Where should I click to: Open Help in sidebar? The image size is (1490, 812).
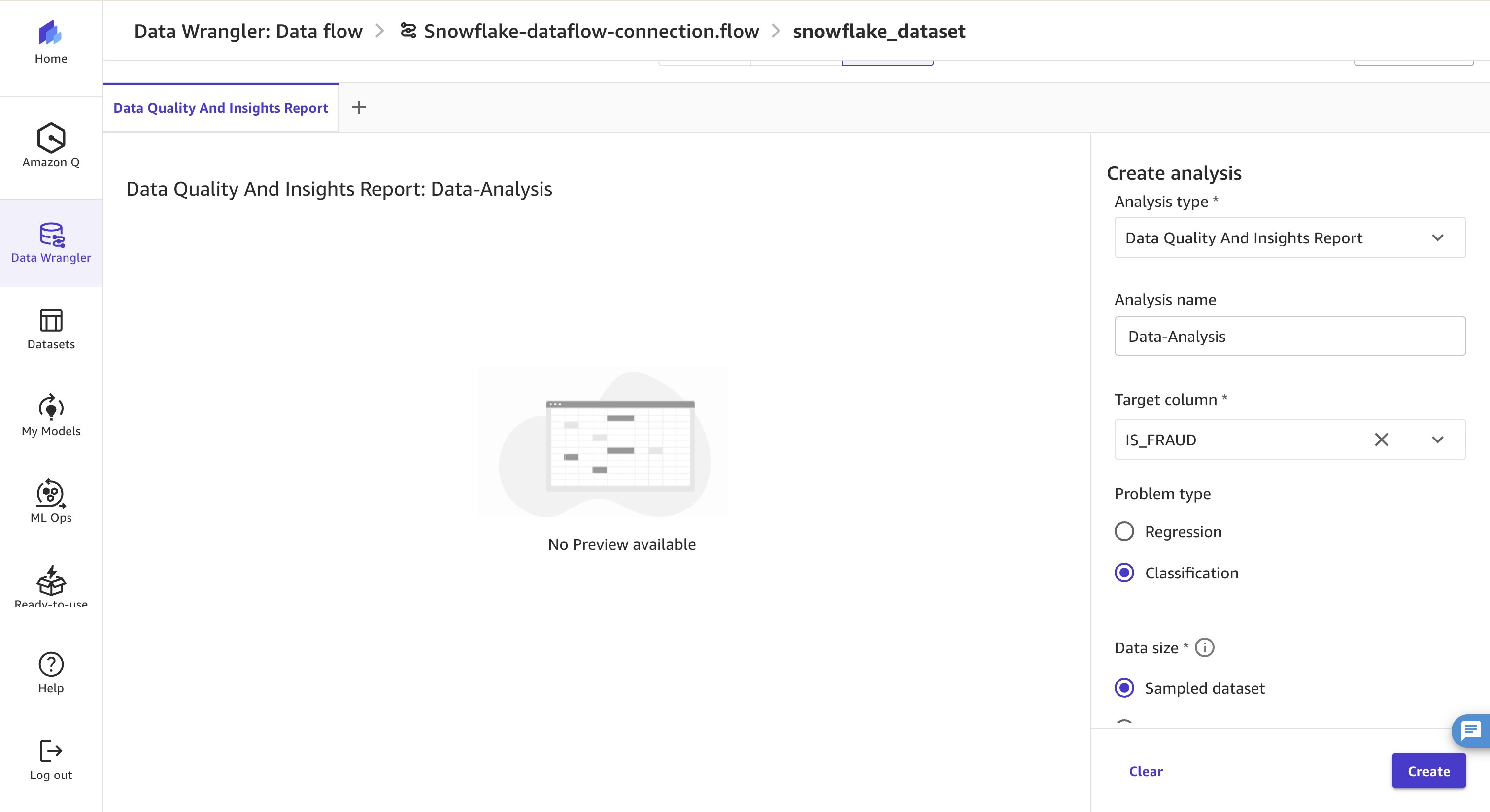pos(51,673)
